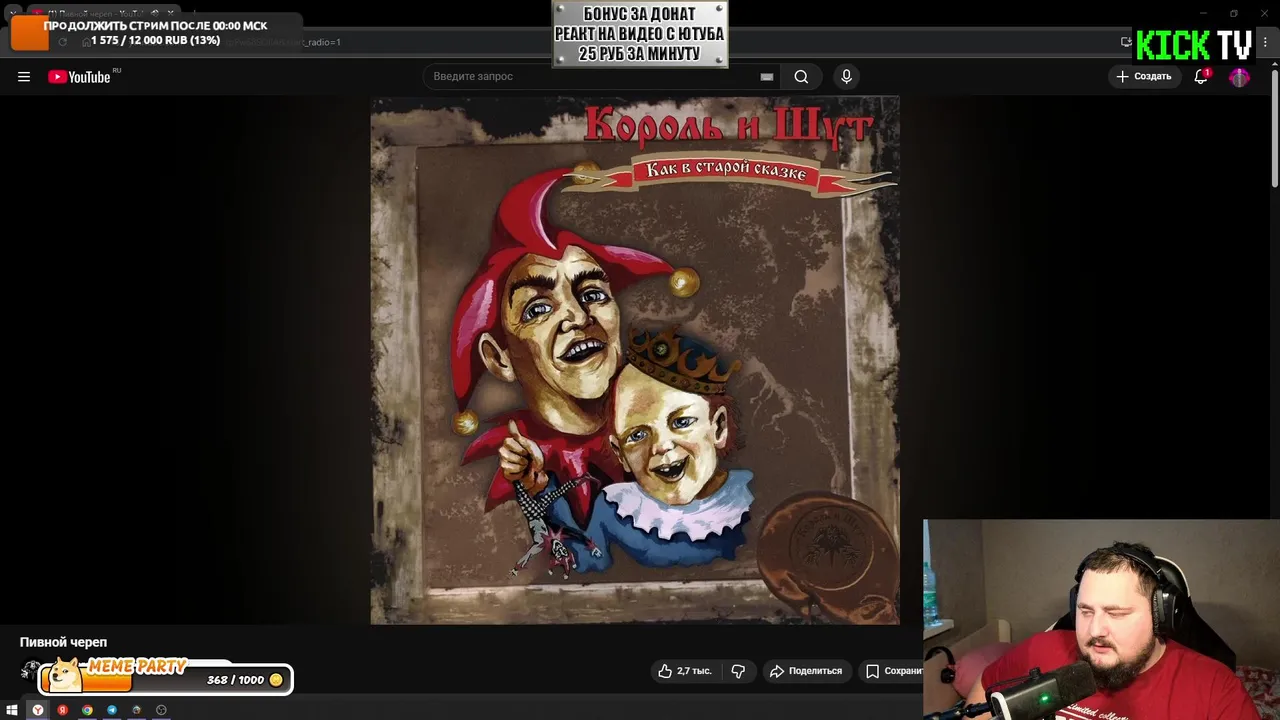Open the Windows Start menu
The height and width of the screenshot is (720, 1280).
[x=12, y=710]
